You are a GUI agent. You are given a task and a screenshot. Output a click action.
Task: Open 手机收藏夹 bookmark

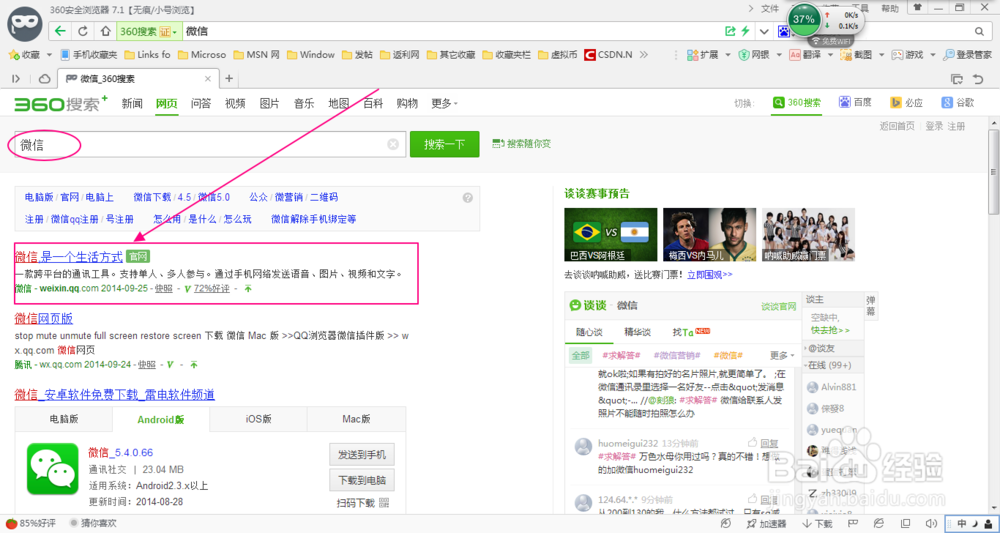(89, 55)
